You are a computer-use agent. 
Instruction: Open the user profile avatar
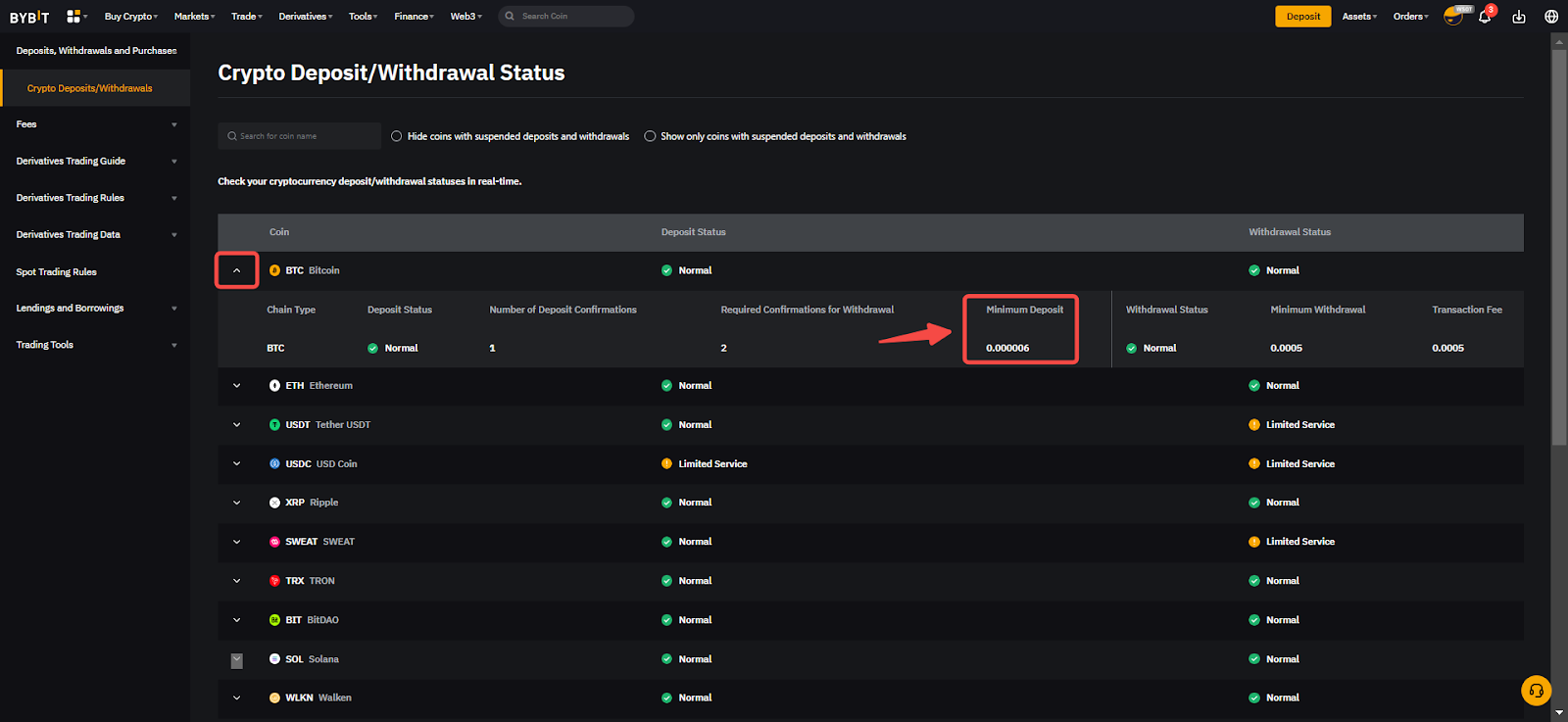1453,17
